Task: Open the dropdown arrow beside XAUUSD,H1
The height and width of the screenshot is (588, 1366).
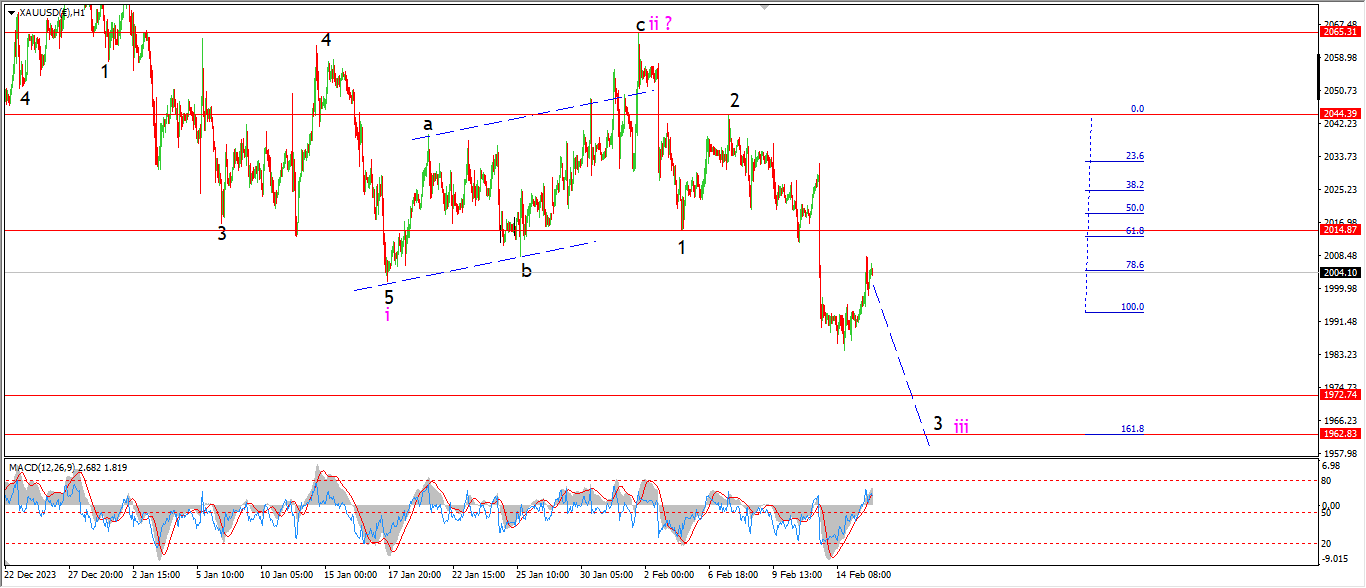Action: coord(11,12)
